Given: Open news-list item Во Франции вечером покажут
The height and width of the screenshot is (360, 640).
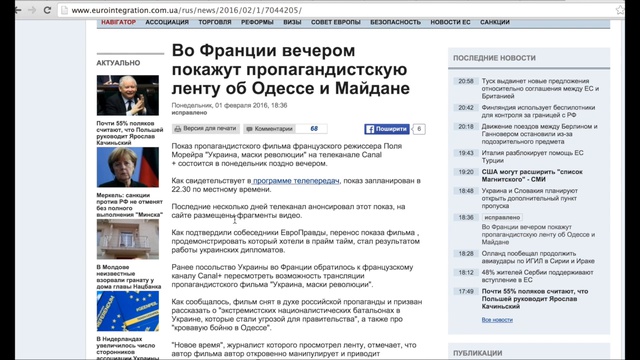Looking at the screenshot, I should click(538, 234).
